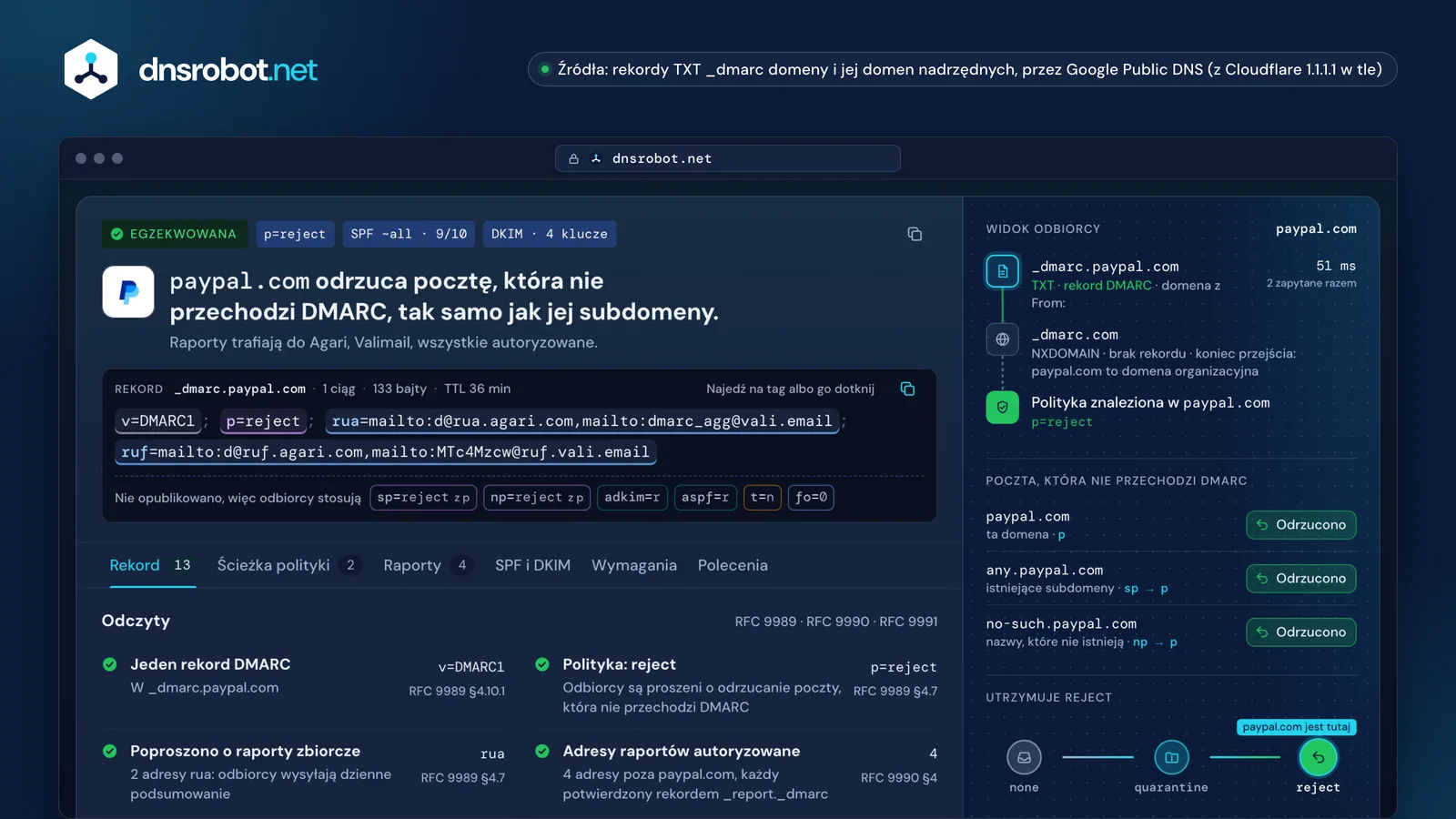Click the 'EGZEKWOWANA' status badge
The height and width of the screenshot is (819, 1456).
click(x=174, y=234)
